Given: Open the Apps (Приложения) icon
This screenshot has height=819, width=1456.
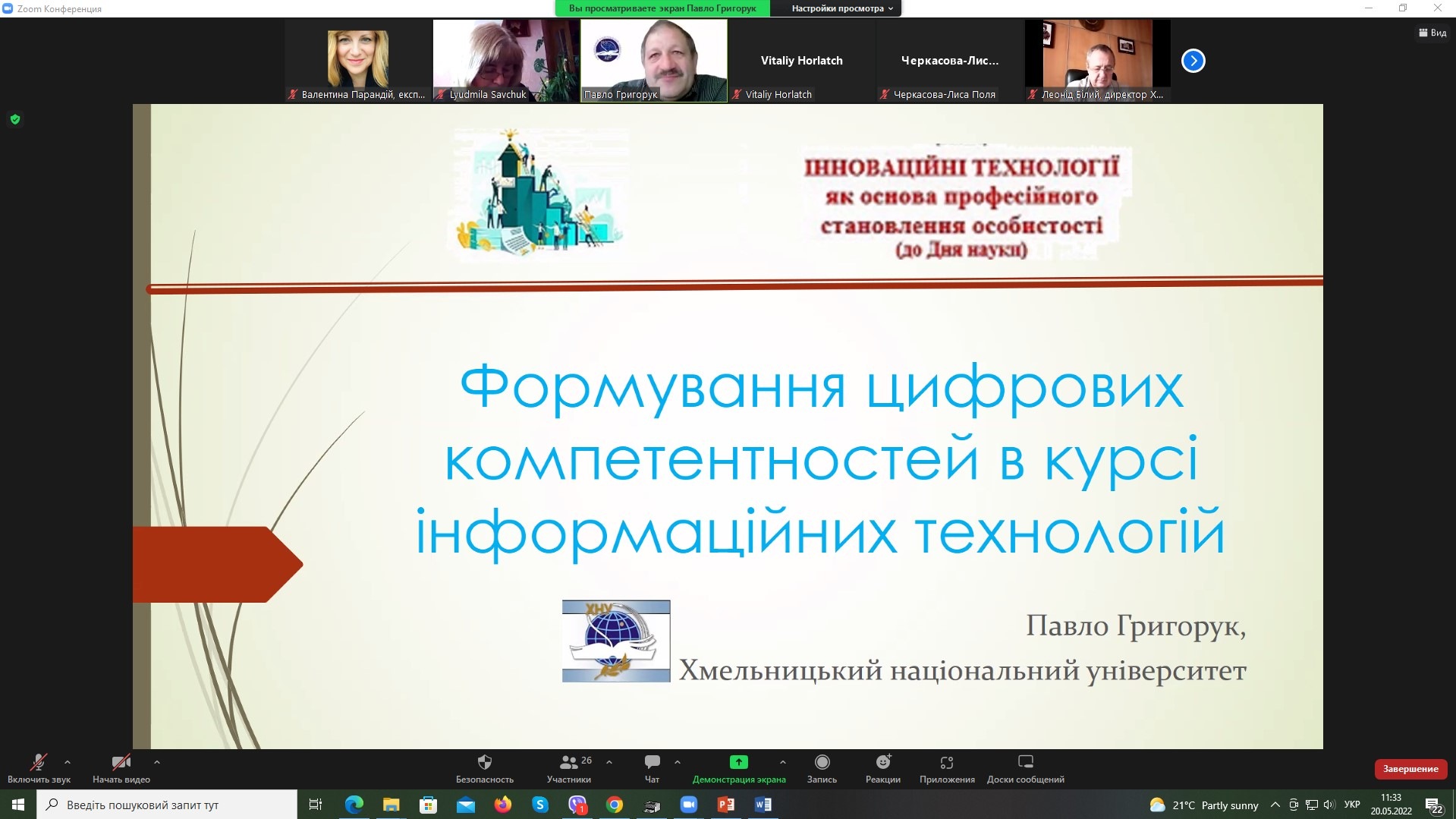Looking at the screenshot, I should click(x=946, y=762).
